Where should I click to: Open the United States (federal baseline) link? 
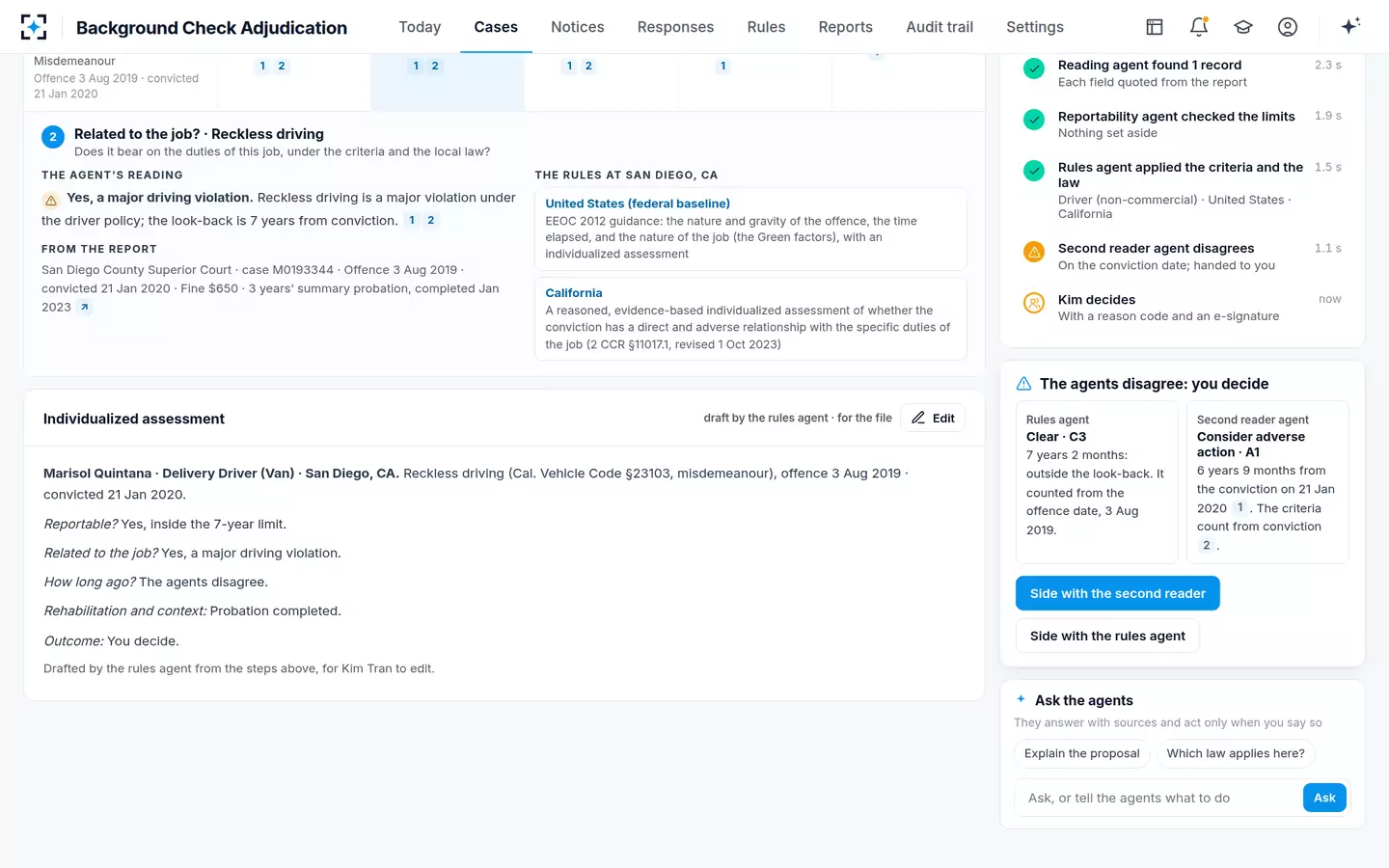pos(638,203)
